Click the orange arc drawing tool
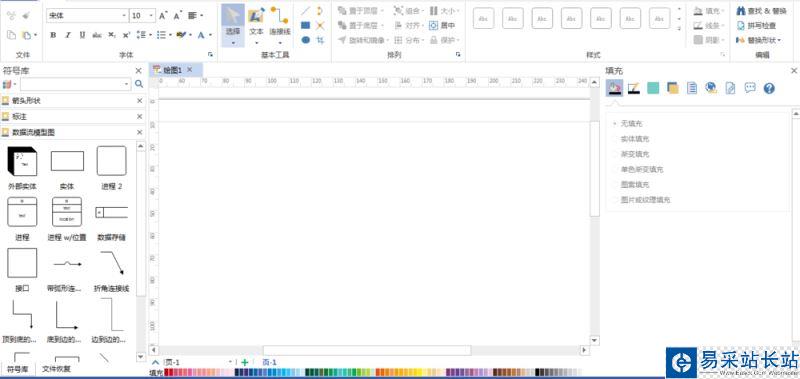This screenshot has width=800, height=379. [320, 11]
